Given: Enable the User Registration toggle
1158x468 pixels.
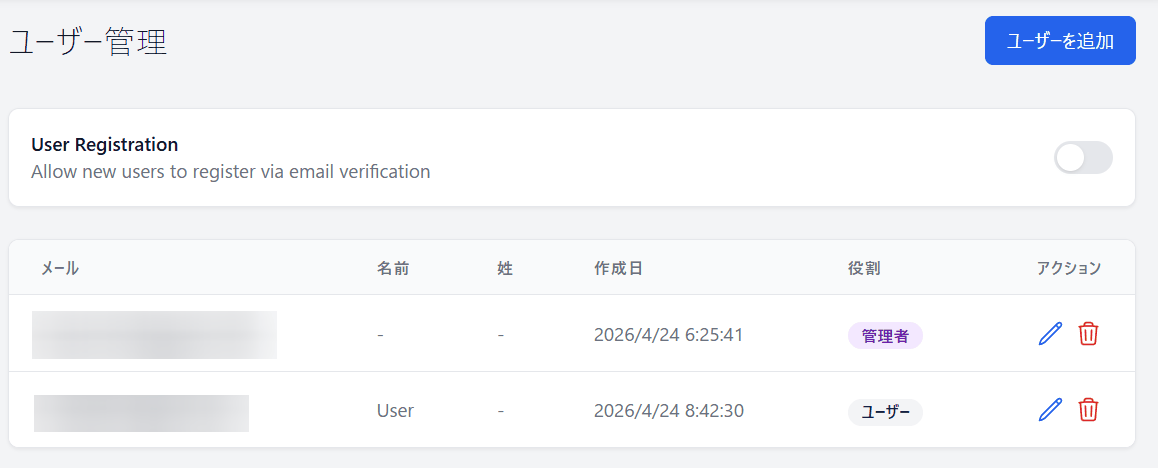Looking at the screenshot, I should 1083,158.
